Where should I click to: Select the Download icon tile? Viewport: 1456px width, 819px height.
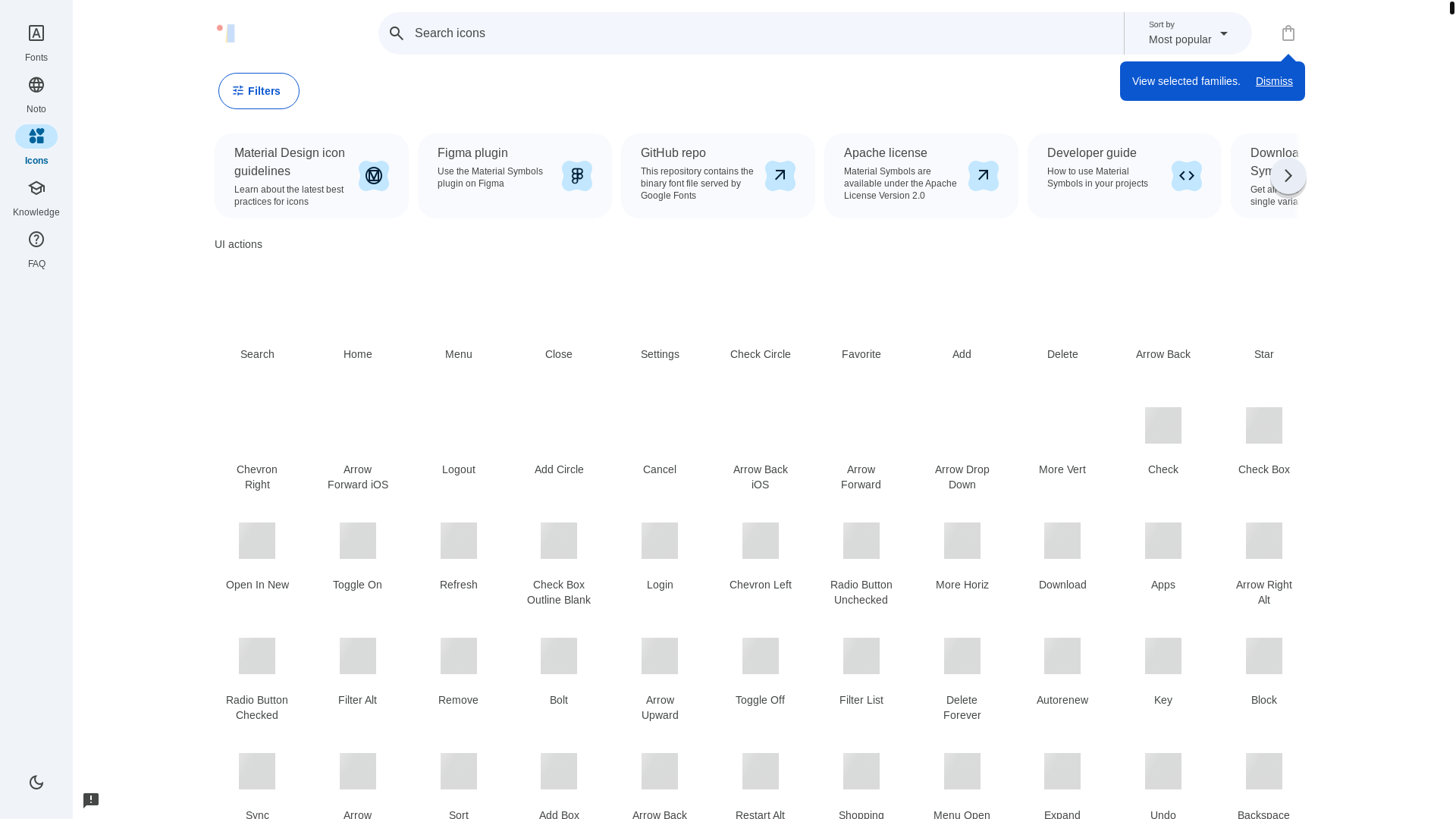tap(1062, 541)
